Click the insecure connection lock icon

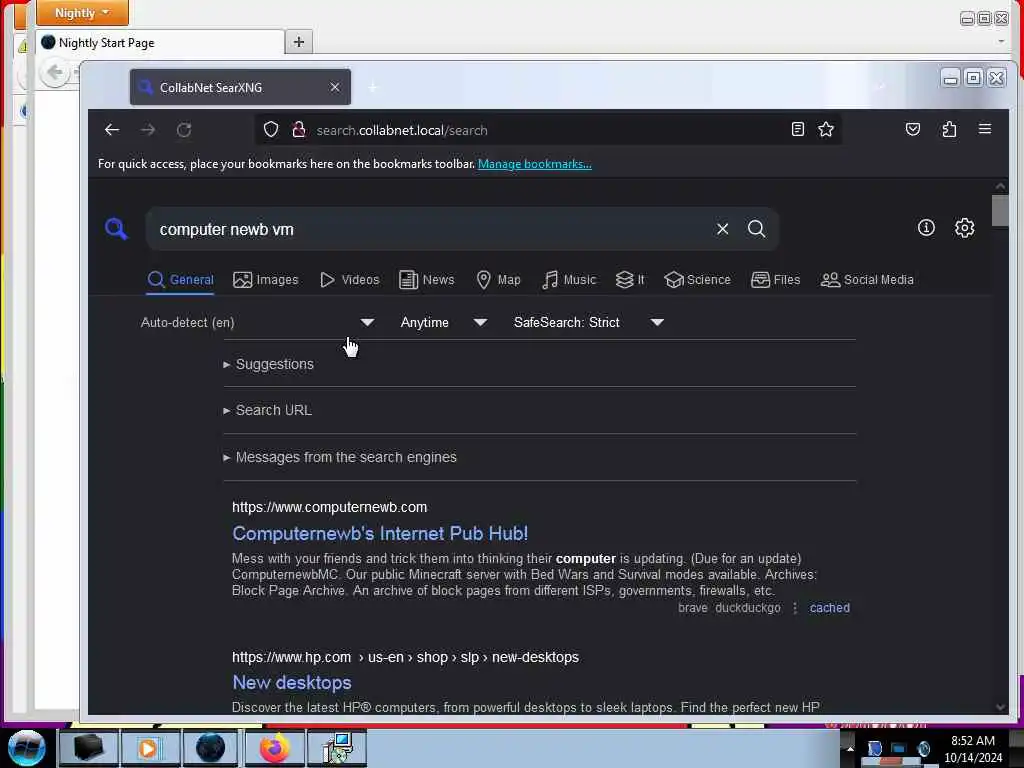coord(298,129)
